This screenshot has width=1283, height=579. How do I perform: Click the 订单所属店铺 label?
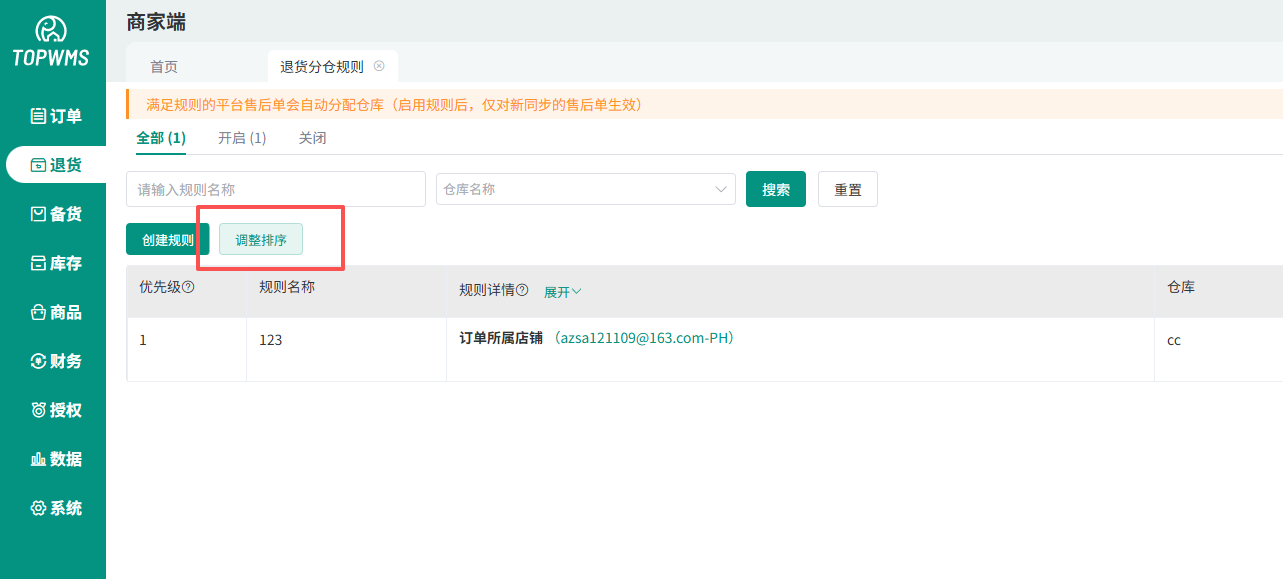pos(501,338)
